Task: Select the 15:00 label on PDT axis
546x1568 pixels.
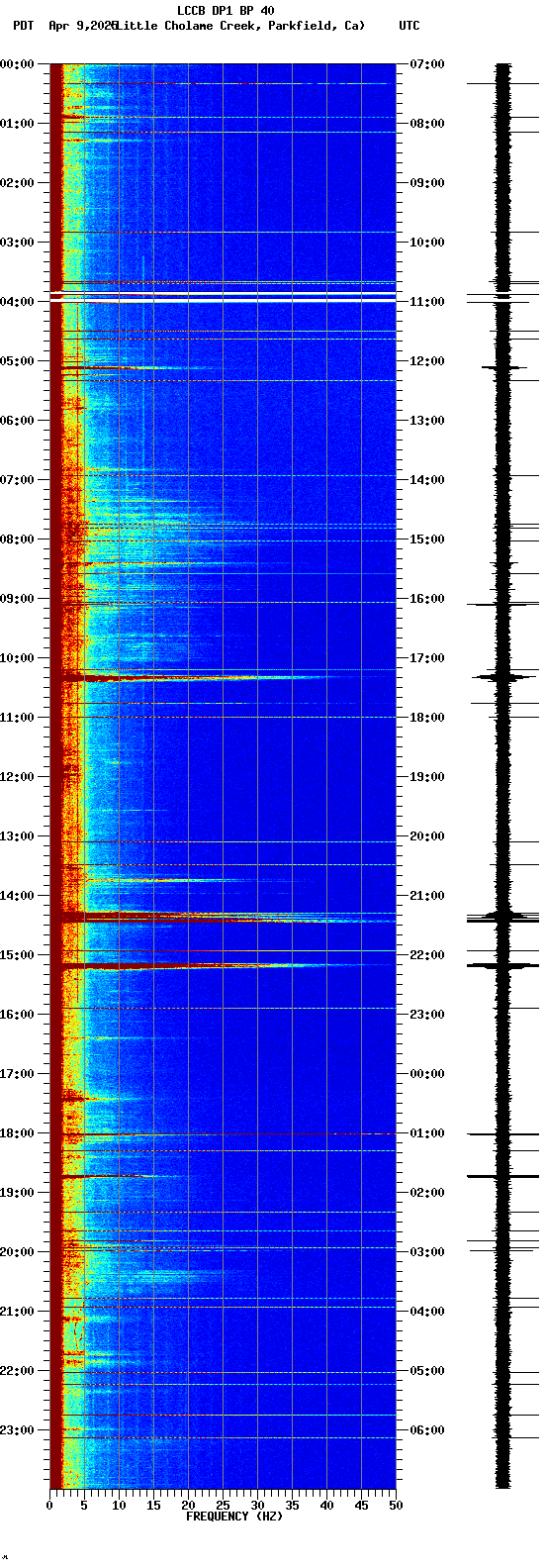Action: pos(17,955)
